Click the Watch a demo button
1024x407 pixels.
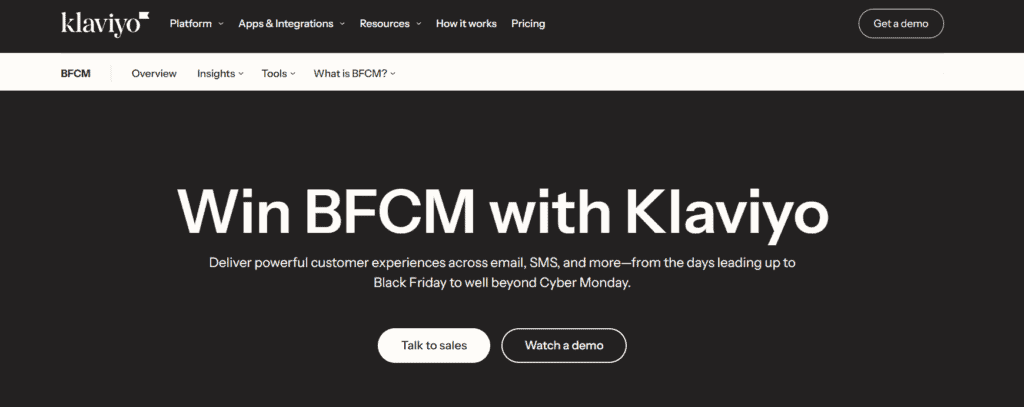[x=563, y=345]
